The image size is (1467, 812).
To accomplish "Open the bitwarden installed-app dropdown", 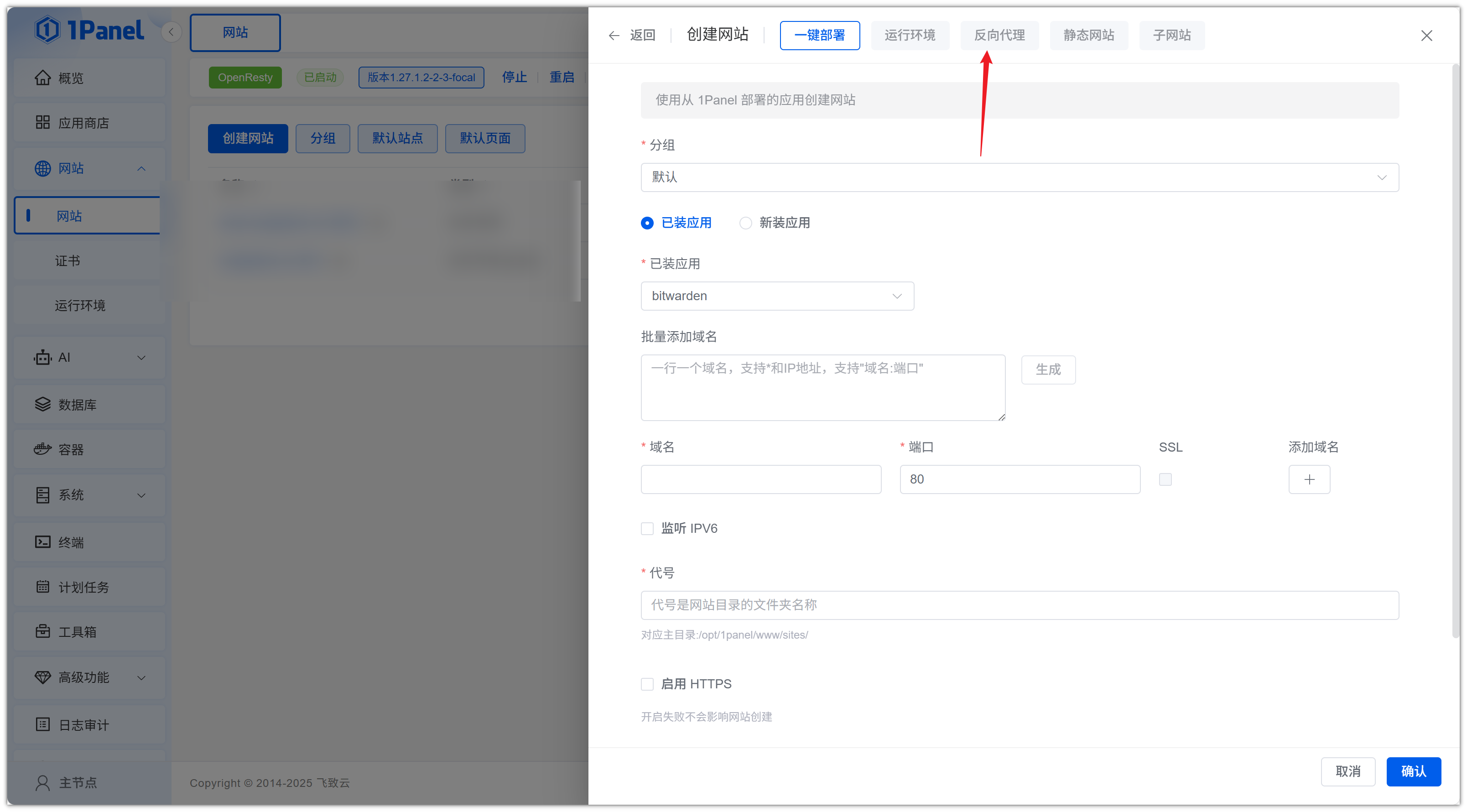I will pos(777,296).
